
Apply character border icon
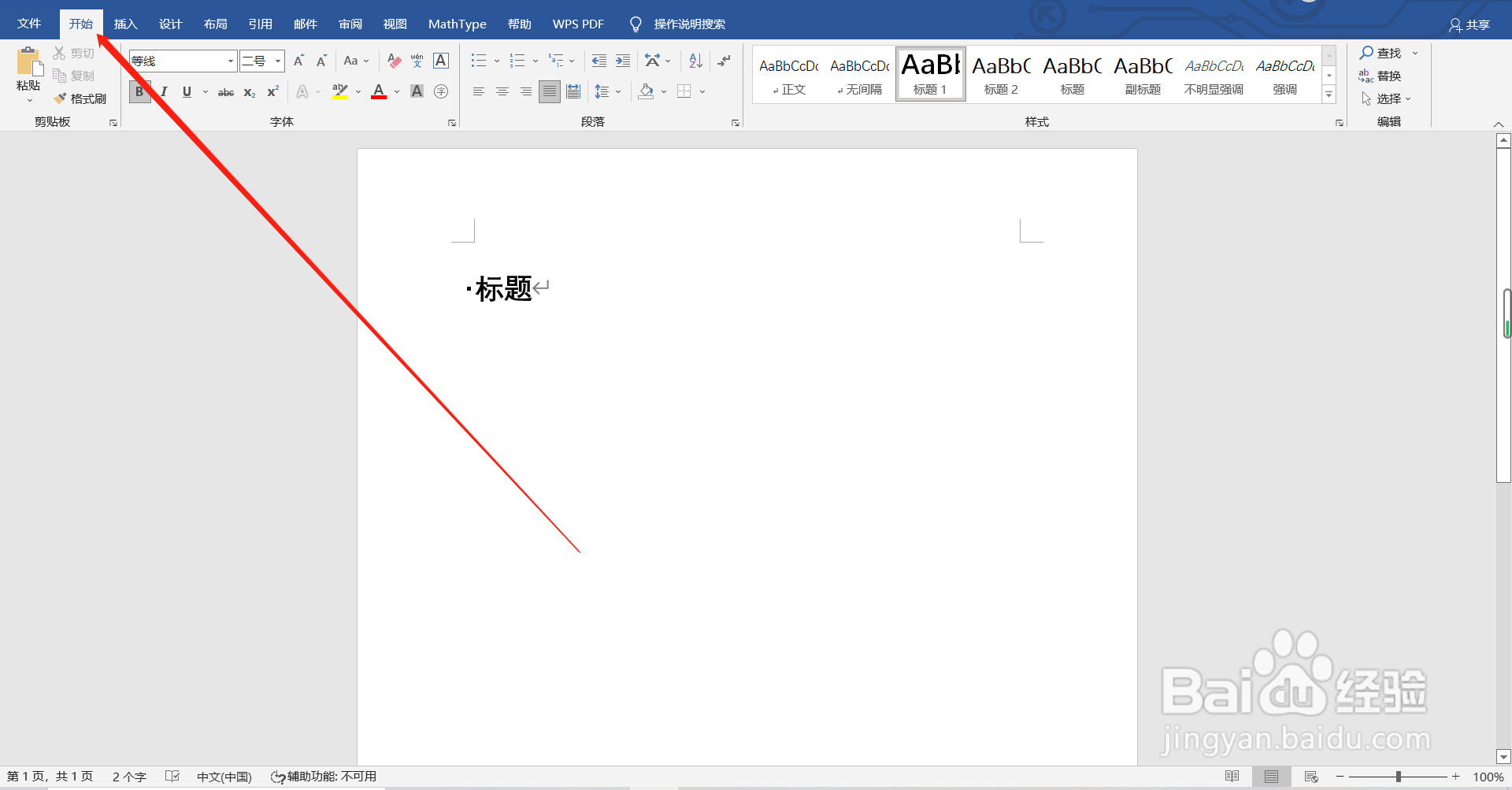(x=441, y=61)
